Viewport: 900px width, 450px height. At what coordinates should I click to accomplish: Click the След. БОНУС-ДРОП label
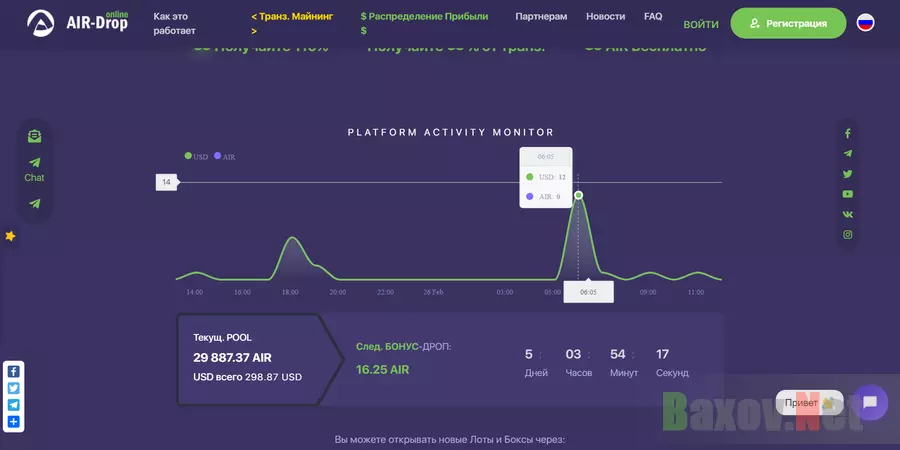404,347
